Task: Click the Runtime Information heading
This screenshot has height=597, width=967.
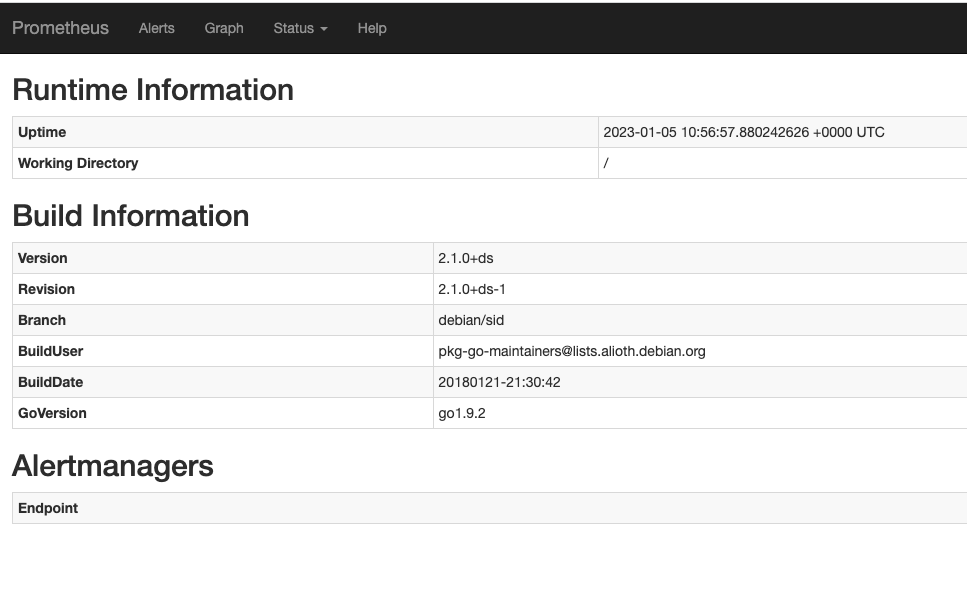Action: coord(151,90)
